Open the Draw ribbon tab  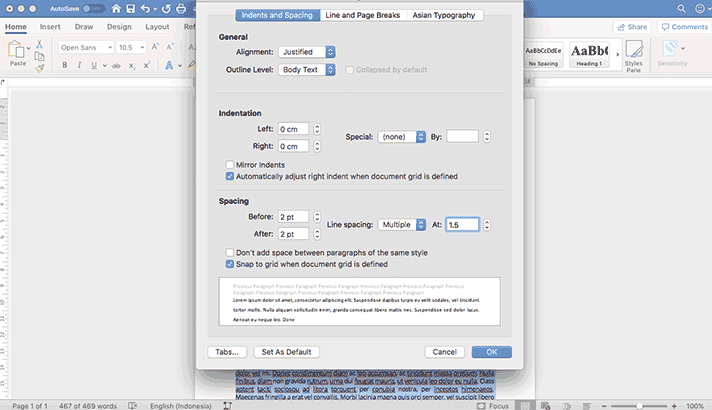(x=84, y=27)
